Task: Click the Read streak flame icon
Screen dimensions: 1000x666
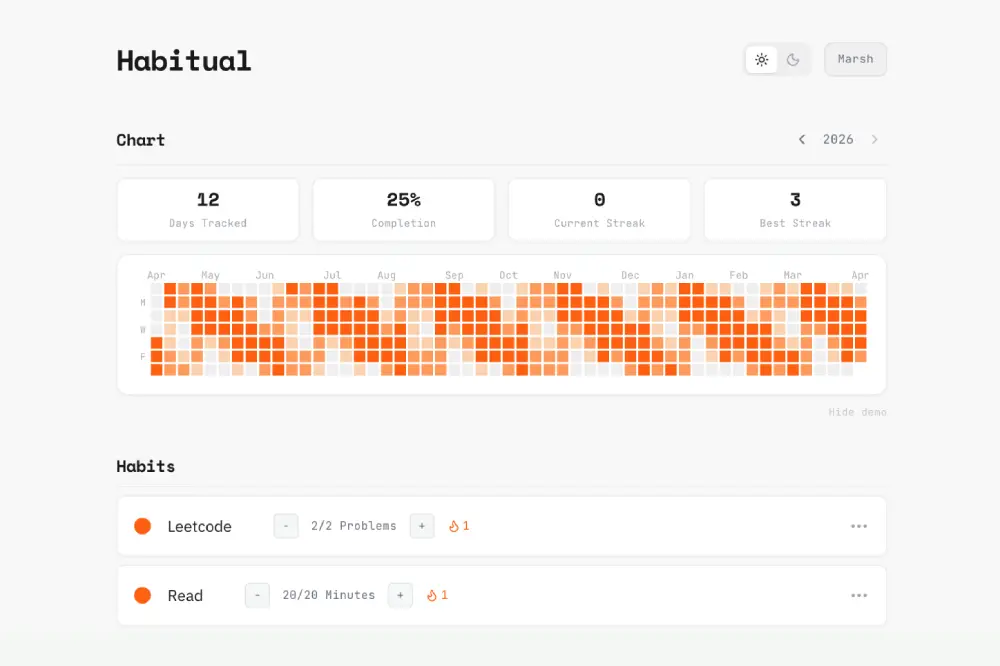Action: 432,595
